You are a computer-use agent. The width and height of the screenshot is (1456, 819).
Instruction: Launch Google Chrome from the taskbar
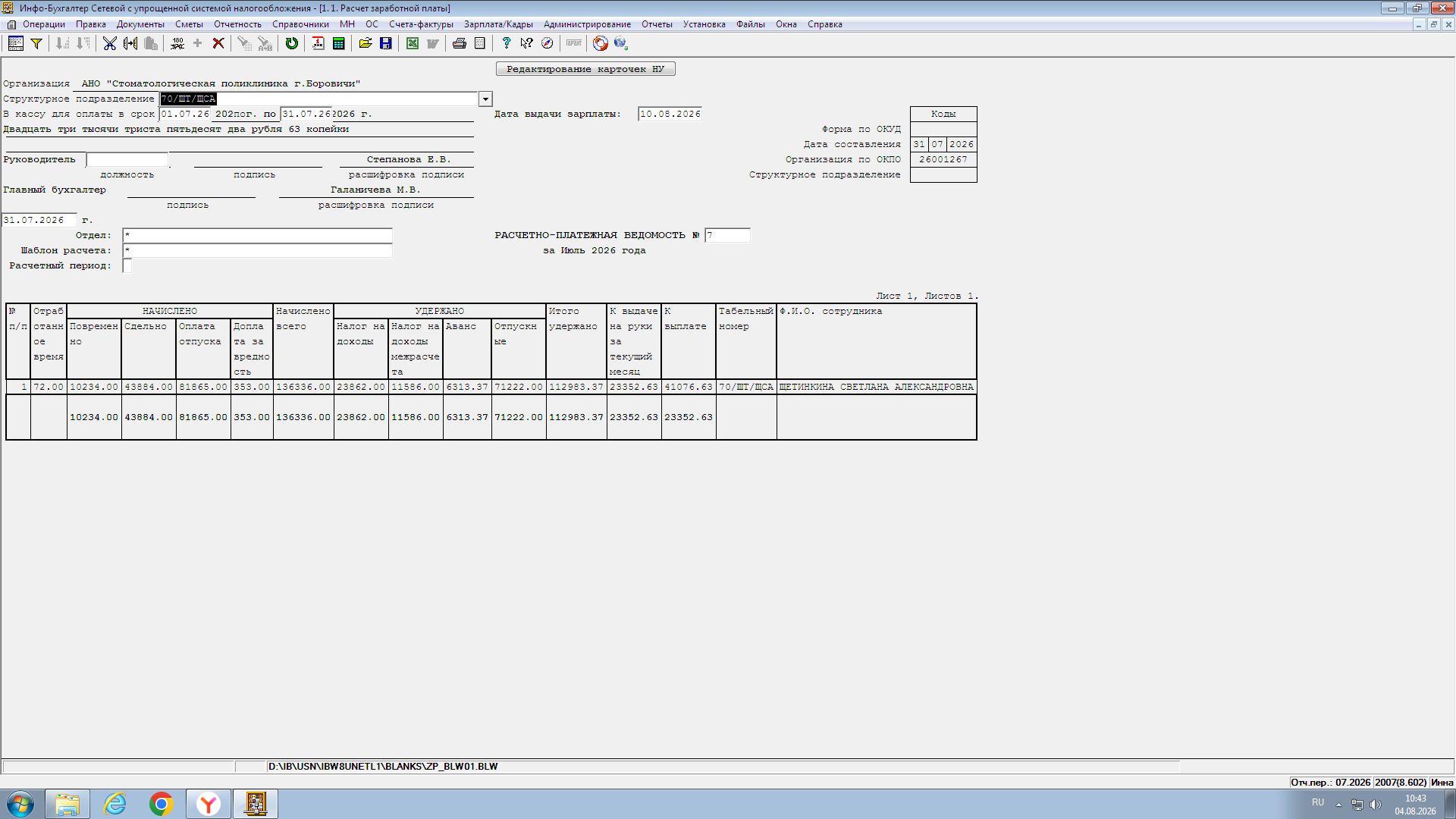[161, 804]
